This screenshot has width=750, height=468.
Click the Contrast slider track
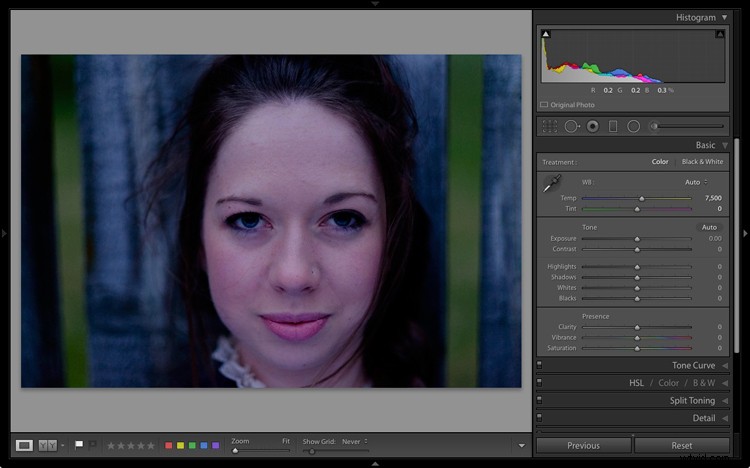click(x=637, y=249)
